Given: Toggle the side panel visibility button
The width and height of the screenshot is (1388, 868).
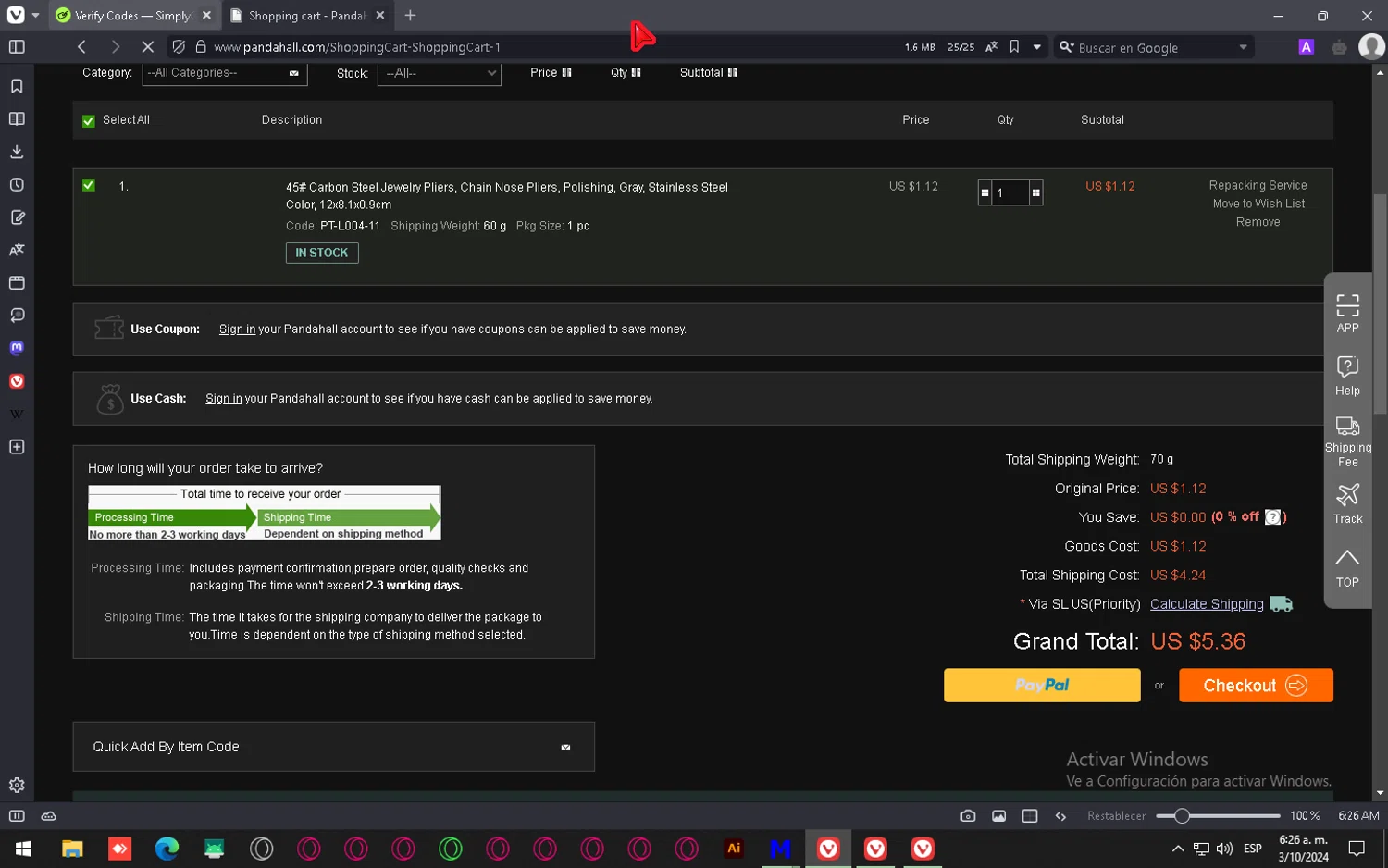Looking at the screenshot, I should click(17, 46).
